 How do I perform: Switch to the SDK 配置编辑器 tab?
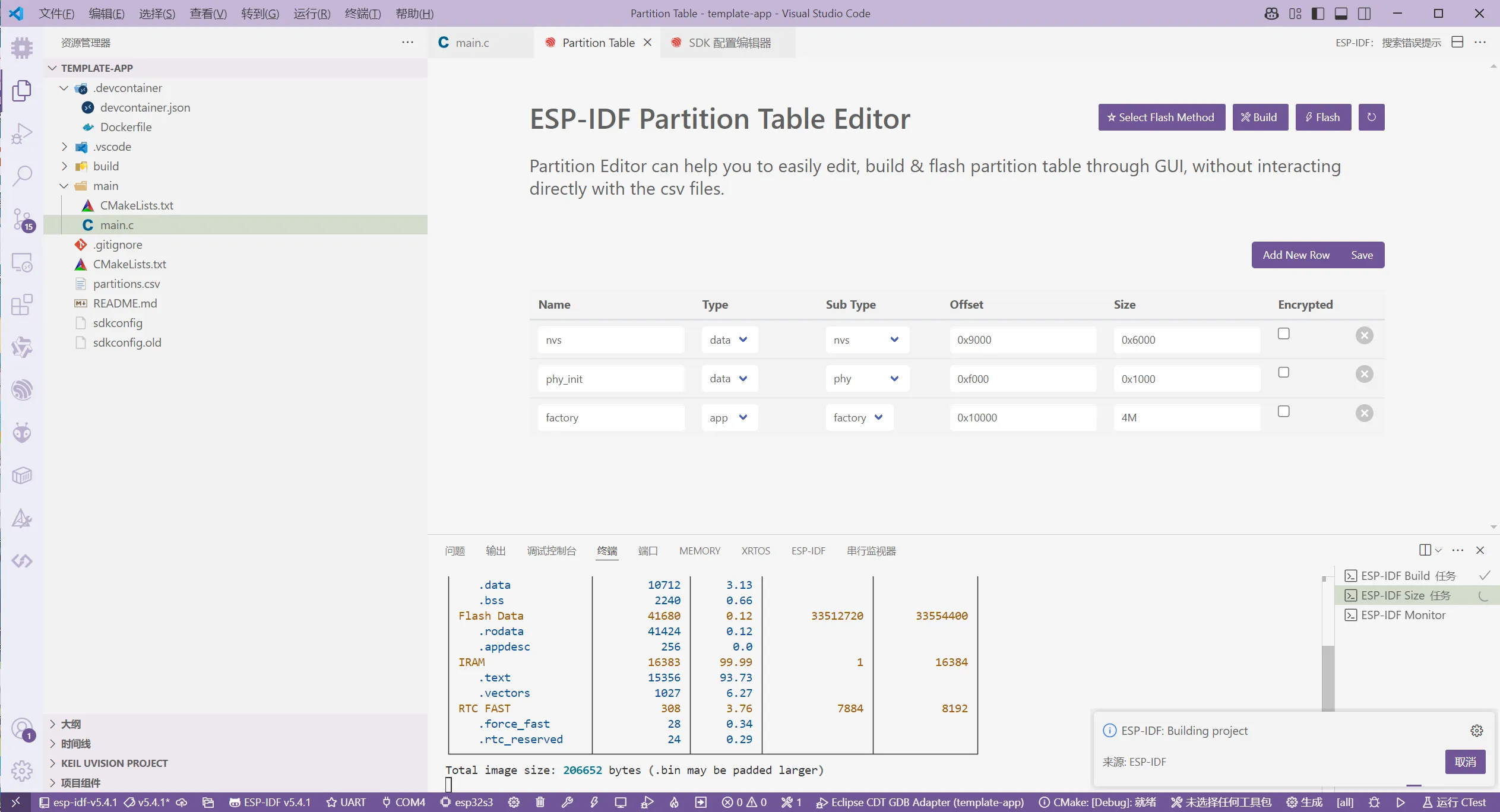pyautogui.click(x=729, y=43)
